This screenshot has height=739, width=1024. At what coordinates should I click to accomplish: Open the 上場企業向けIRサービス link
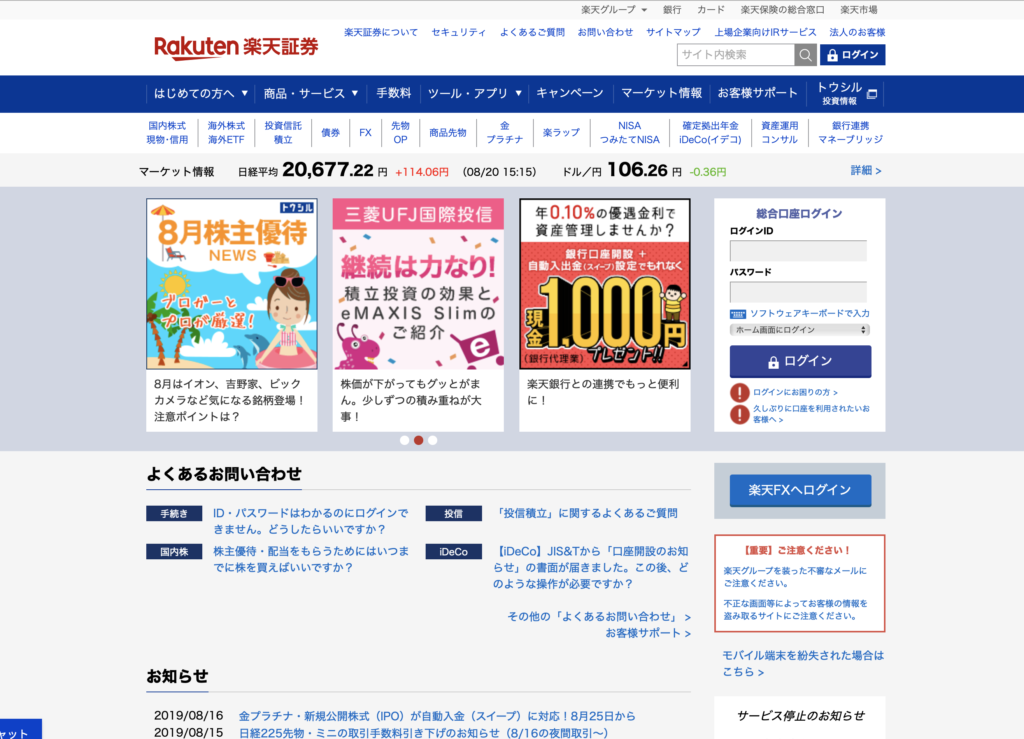765,32
